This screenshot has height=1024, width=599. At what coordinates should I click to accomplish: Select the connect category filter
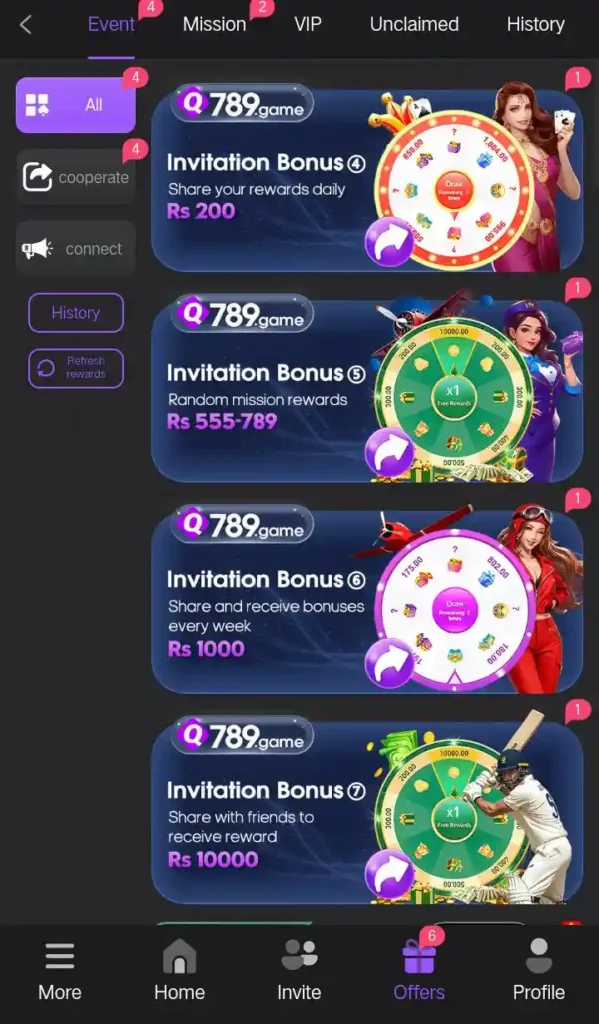[x=76, y=249]
